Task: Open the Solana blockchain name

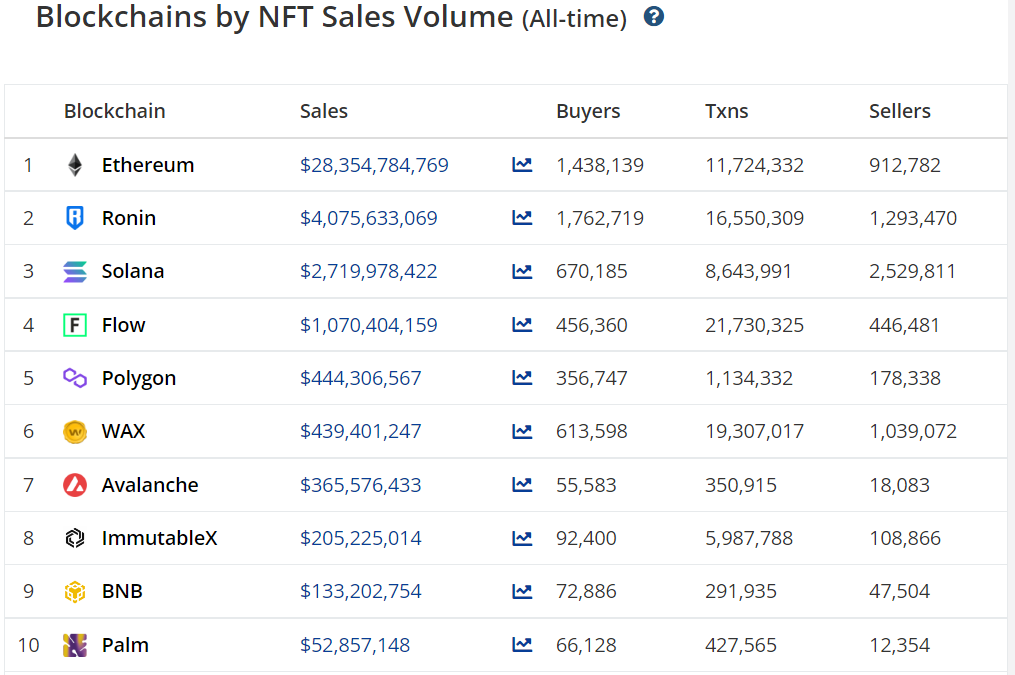Action: tap(133, 271)
